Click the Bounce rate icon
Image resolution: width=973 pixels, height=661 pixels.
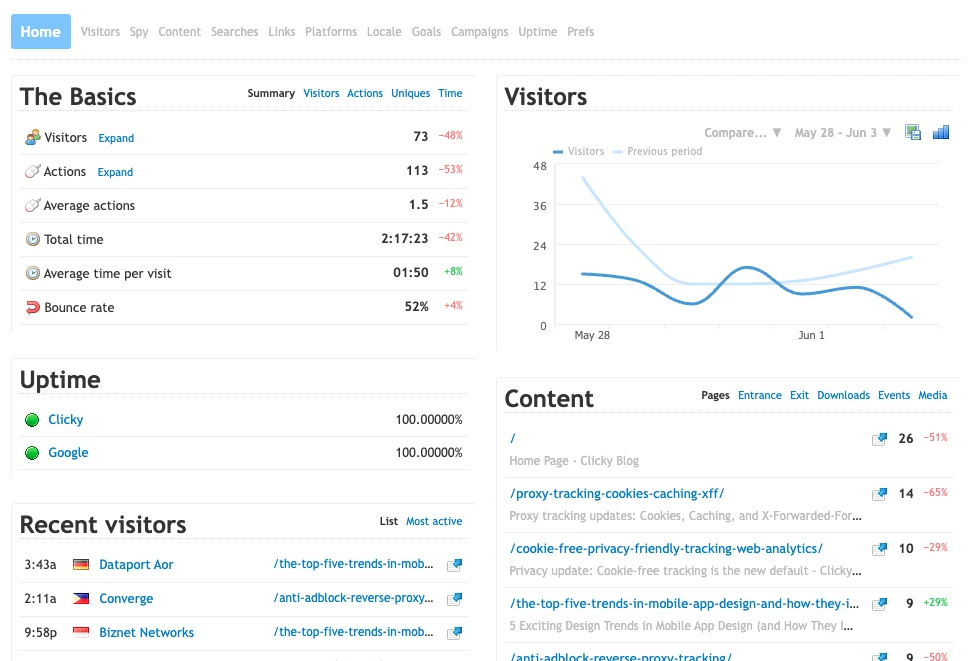[32, 307]
